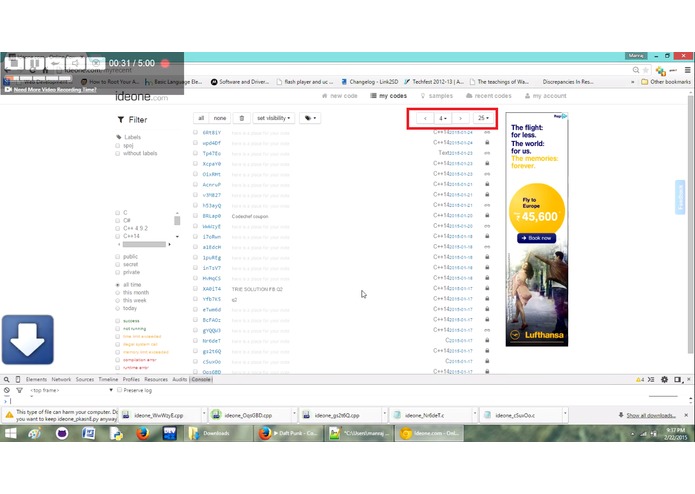
Task: Open the set visibility dropdown
Action: [x=273, y=118]
